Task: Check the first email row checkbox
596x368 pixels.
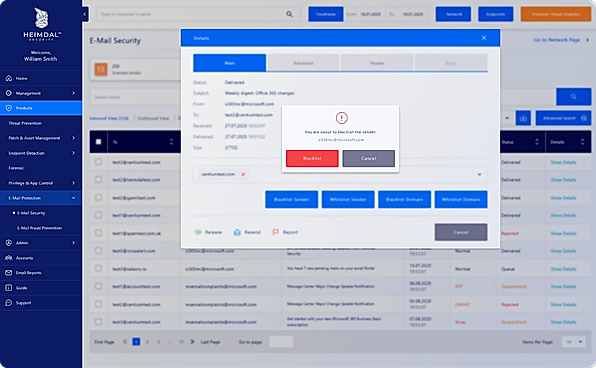Action: point(98,162)
